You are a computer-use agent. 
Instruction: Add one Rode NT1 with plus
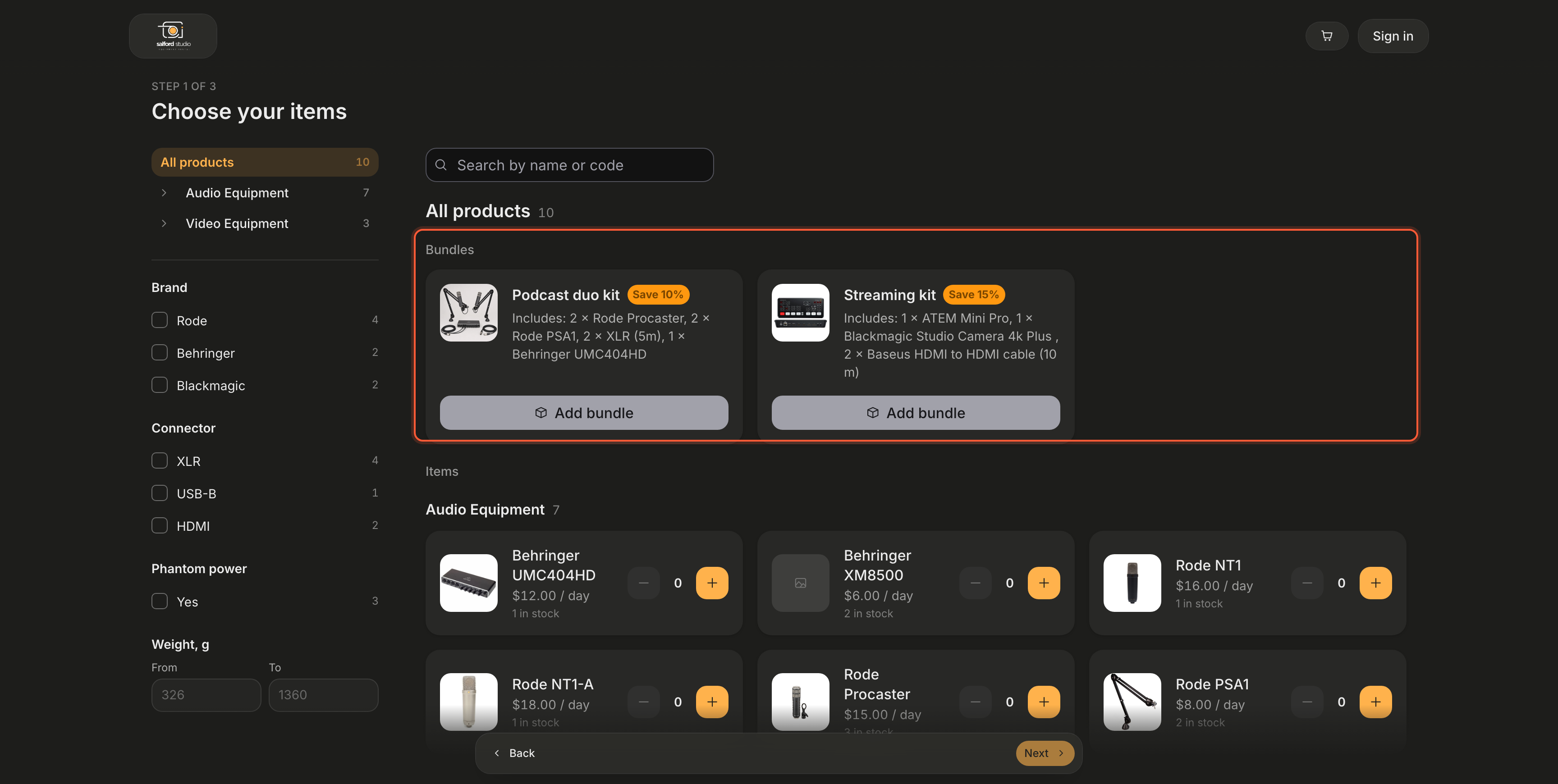coord(1375,583)
